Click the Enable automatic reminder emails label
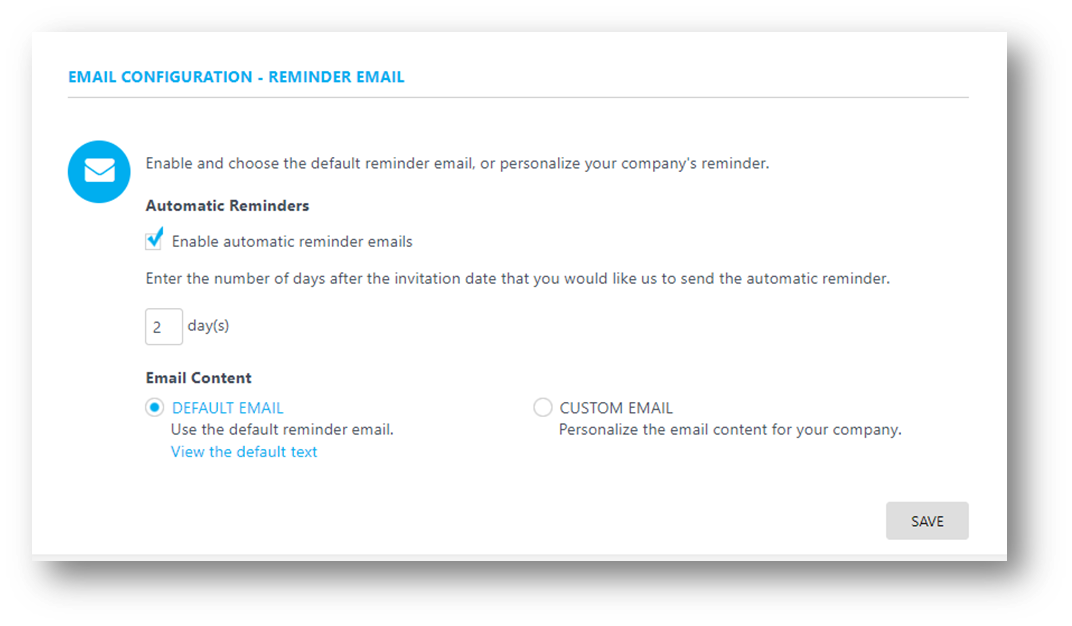The height and width of the screenshot is (626, 1072). coord(292,241)
